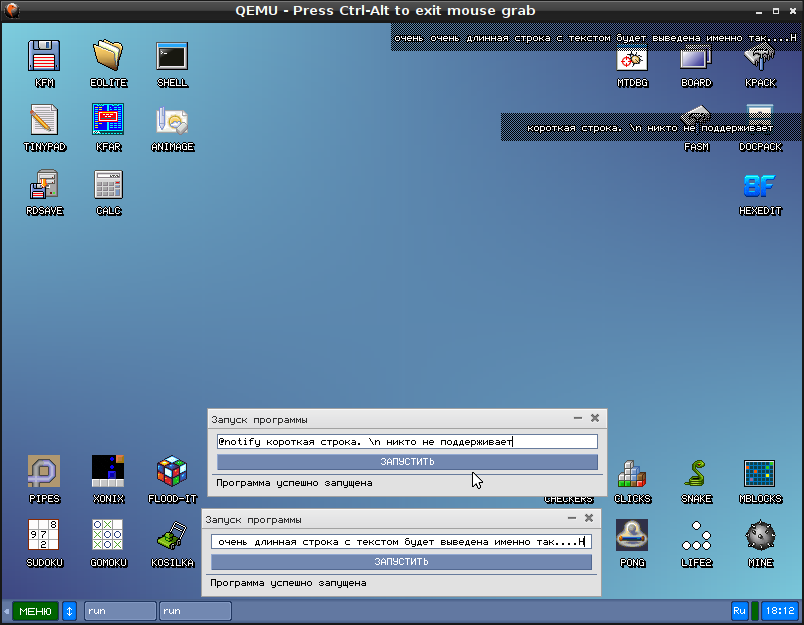Switch to the first run taskbar item
The height and width of the screenshot is (625, 804).
pos(119,610)
